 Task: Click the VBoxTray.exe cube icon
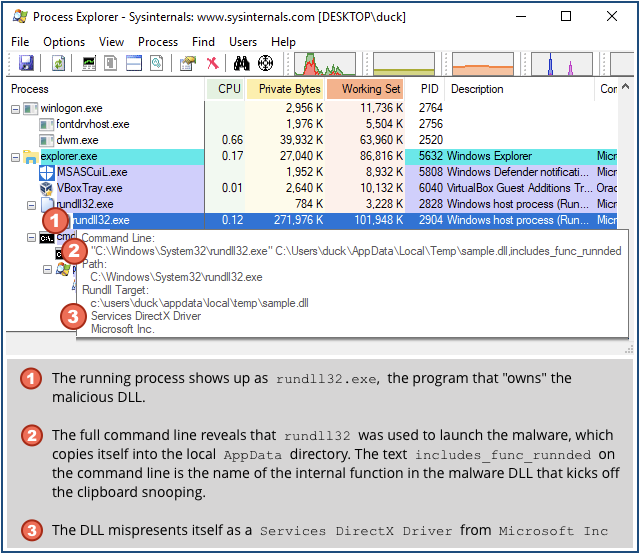tap(47, 188)
